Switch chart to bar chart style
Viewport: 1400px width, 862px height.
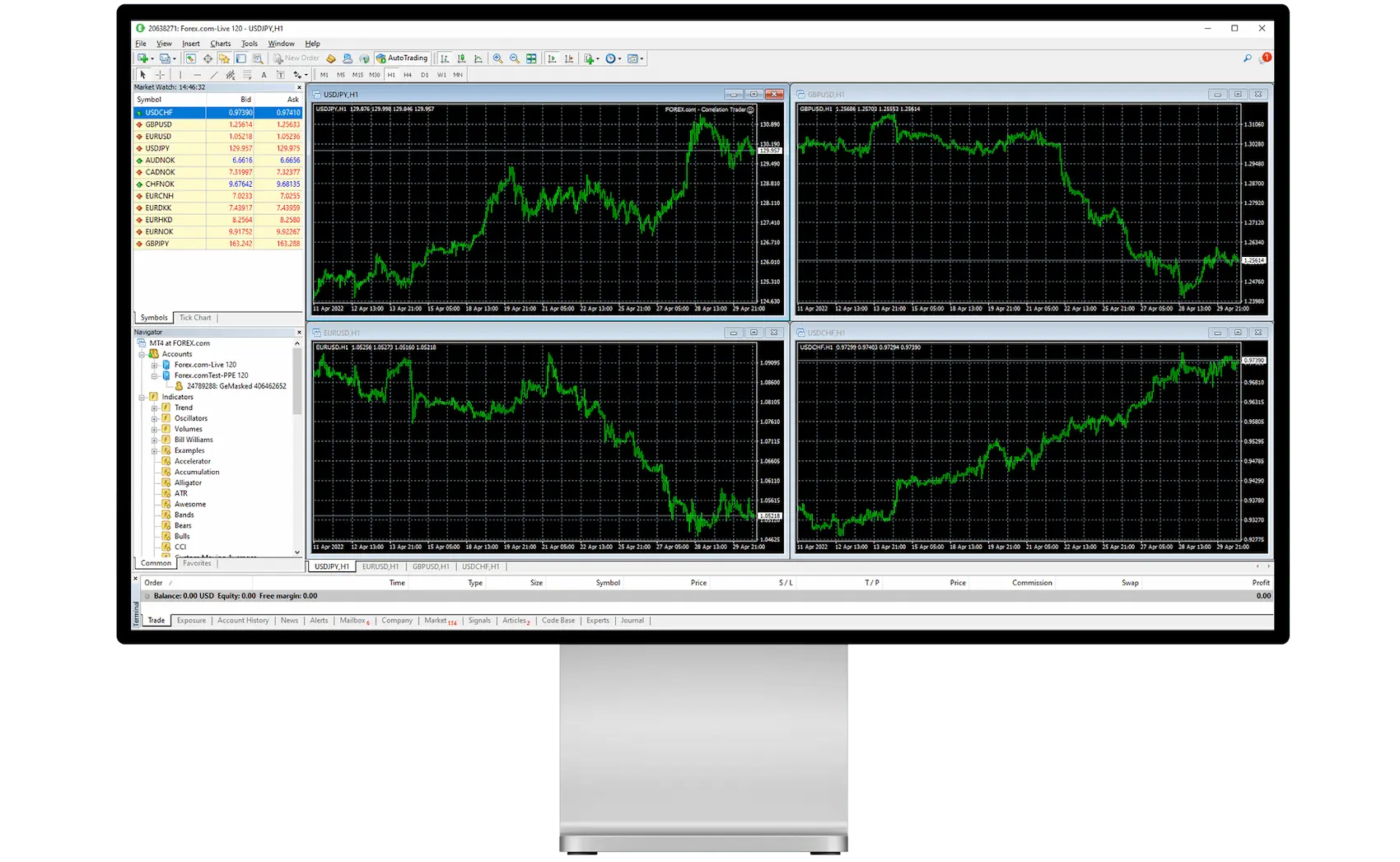(x=445, y=58)
